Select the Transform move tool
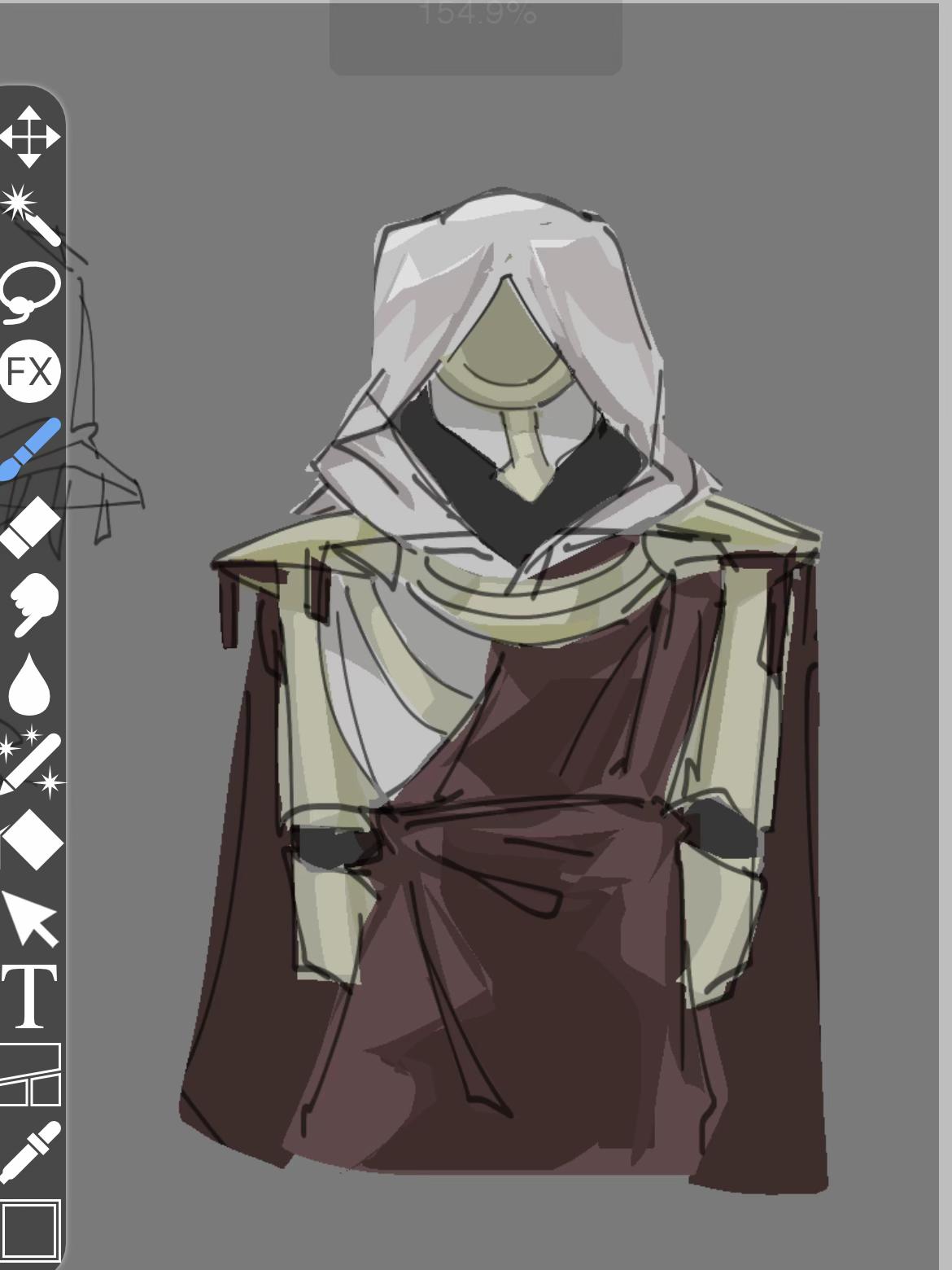The width and height of the screenshot is (952, 1270). point(30,137)
